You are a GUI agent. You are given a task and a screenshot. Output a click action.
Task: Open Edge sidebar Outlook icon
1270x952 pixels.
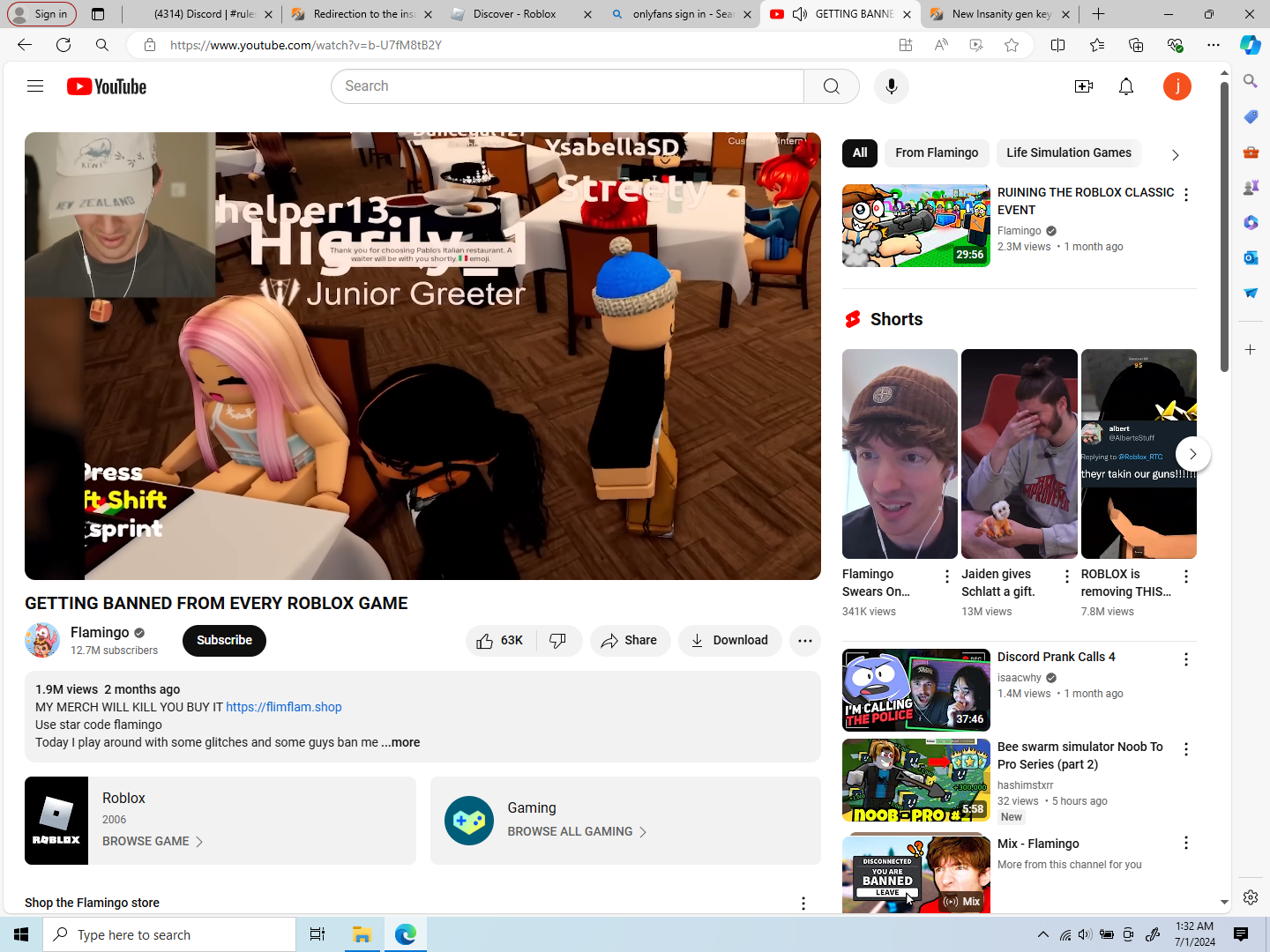tap(1251, 257)
